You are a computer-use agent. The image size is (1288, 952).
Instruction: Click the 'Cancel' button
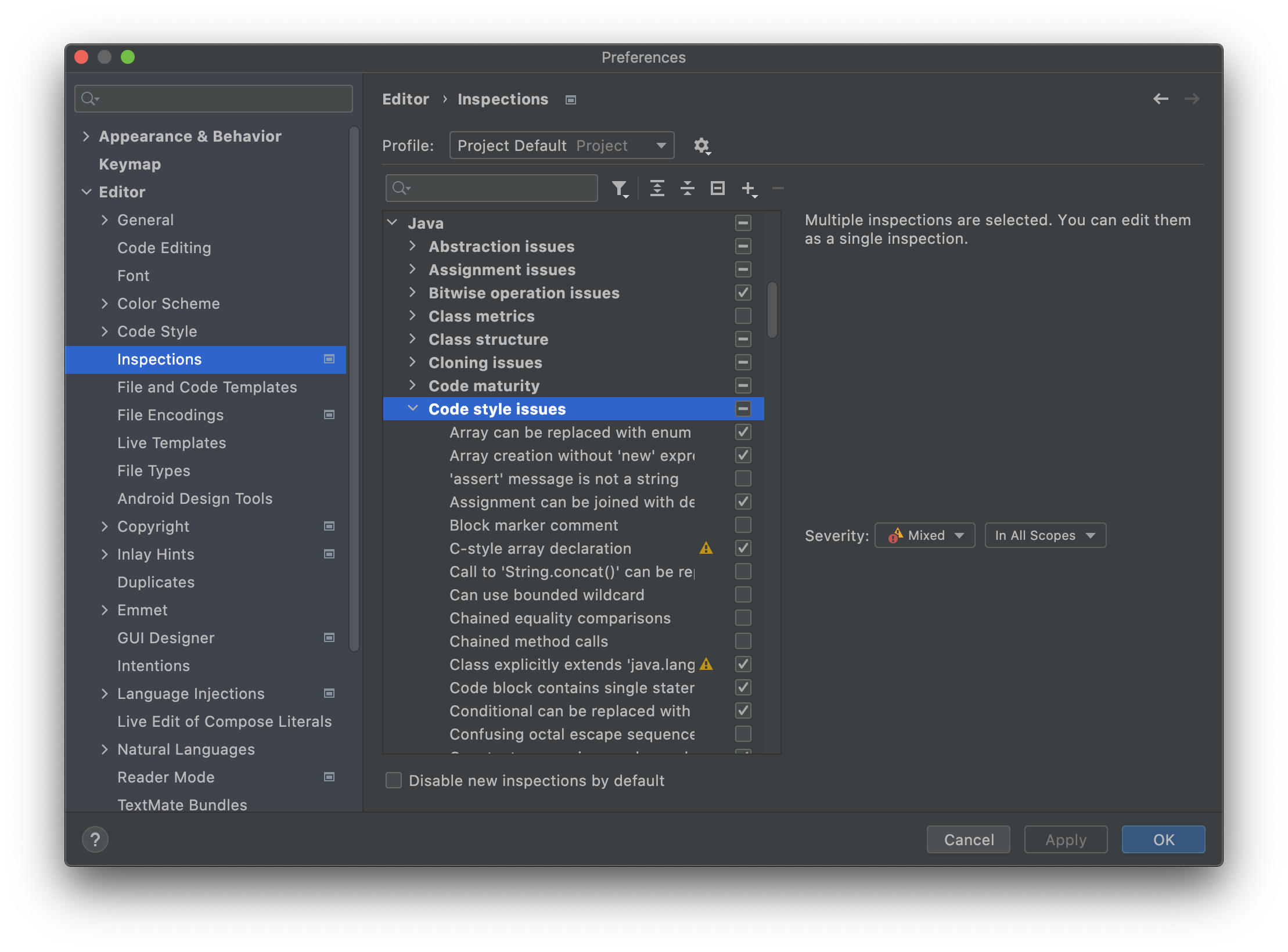point(968,840)
